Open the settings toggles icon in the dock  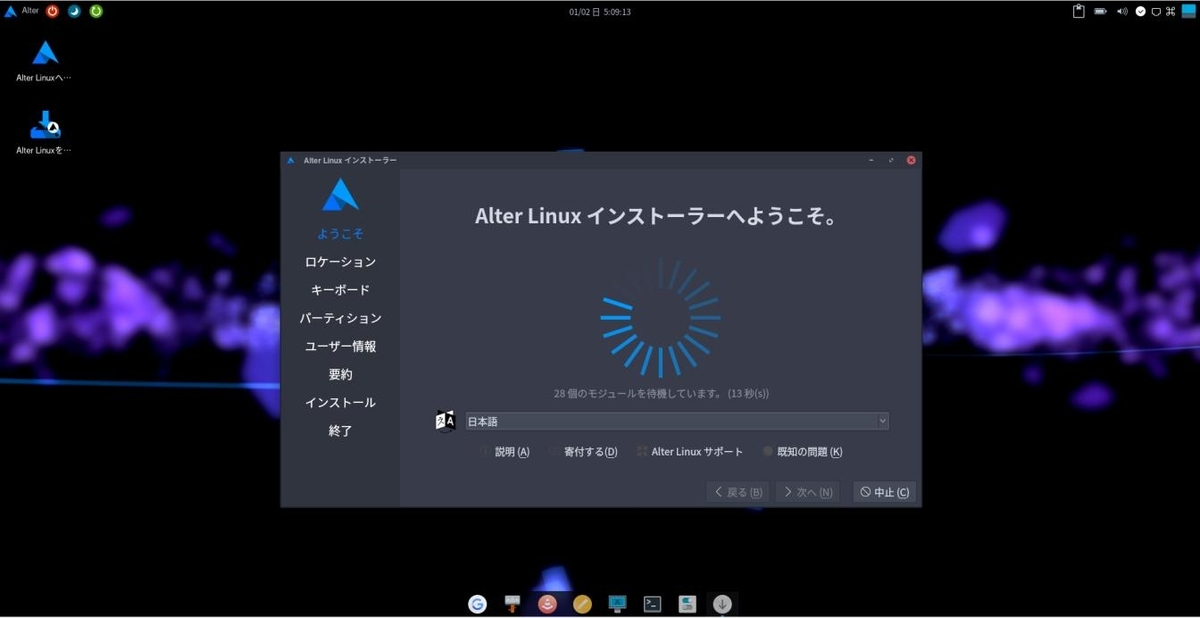click(687, 604)
